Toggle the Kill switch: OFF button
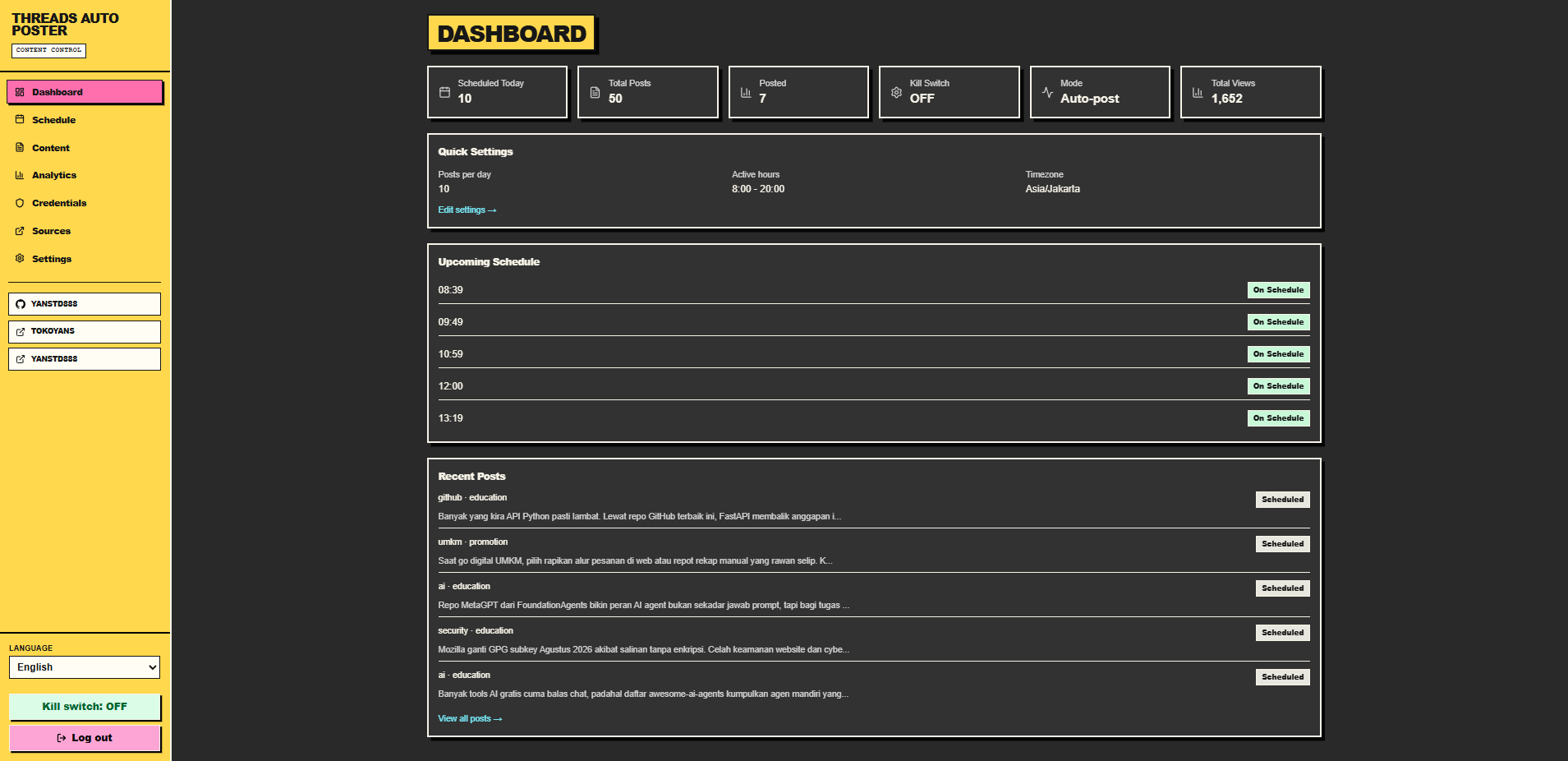1568x761 pixels. [x=85, y=707]
